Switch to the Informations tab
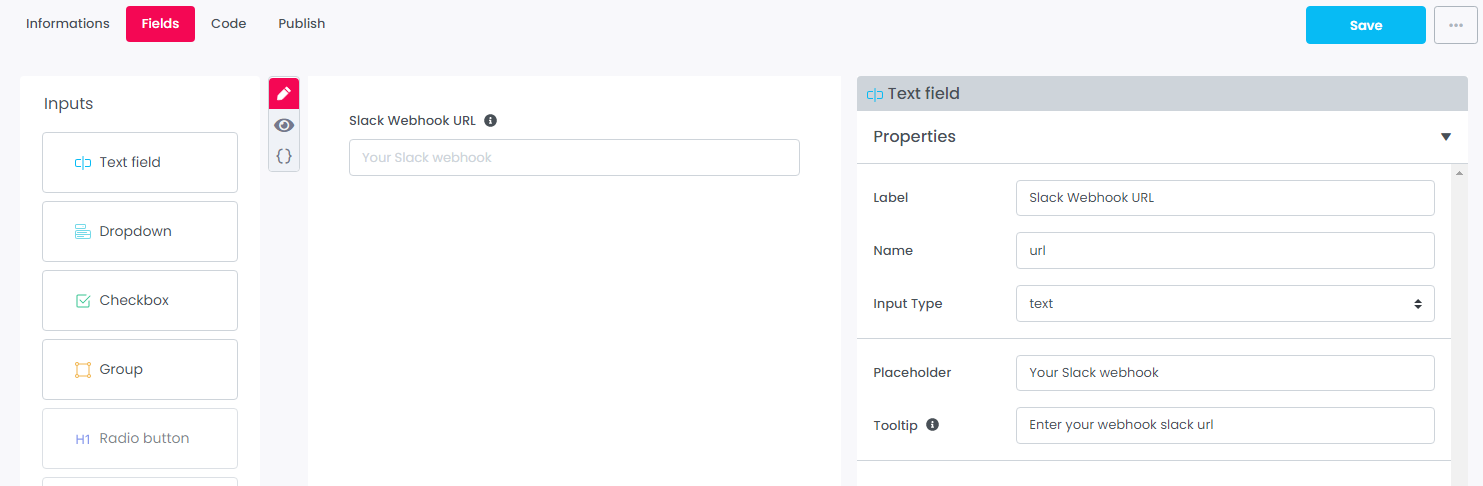 coord(68,24)
